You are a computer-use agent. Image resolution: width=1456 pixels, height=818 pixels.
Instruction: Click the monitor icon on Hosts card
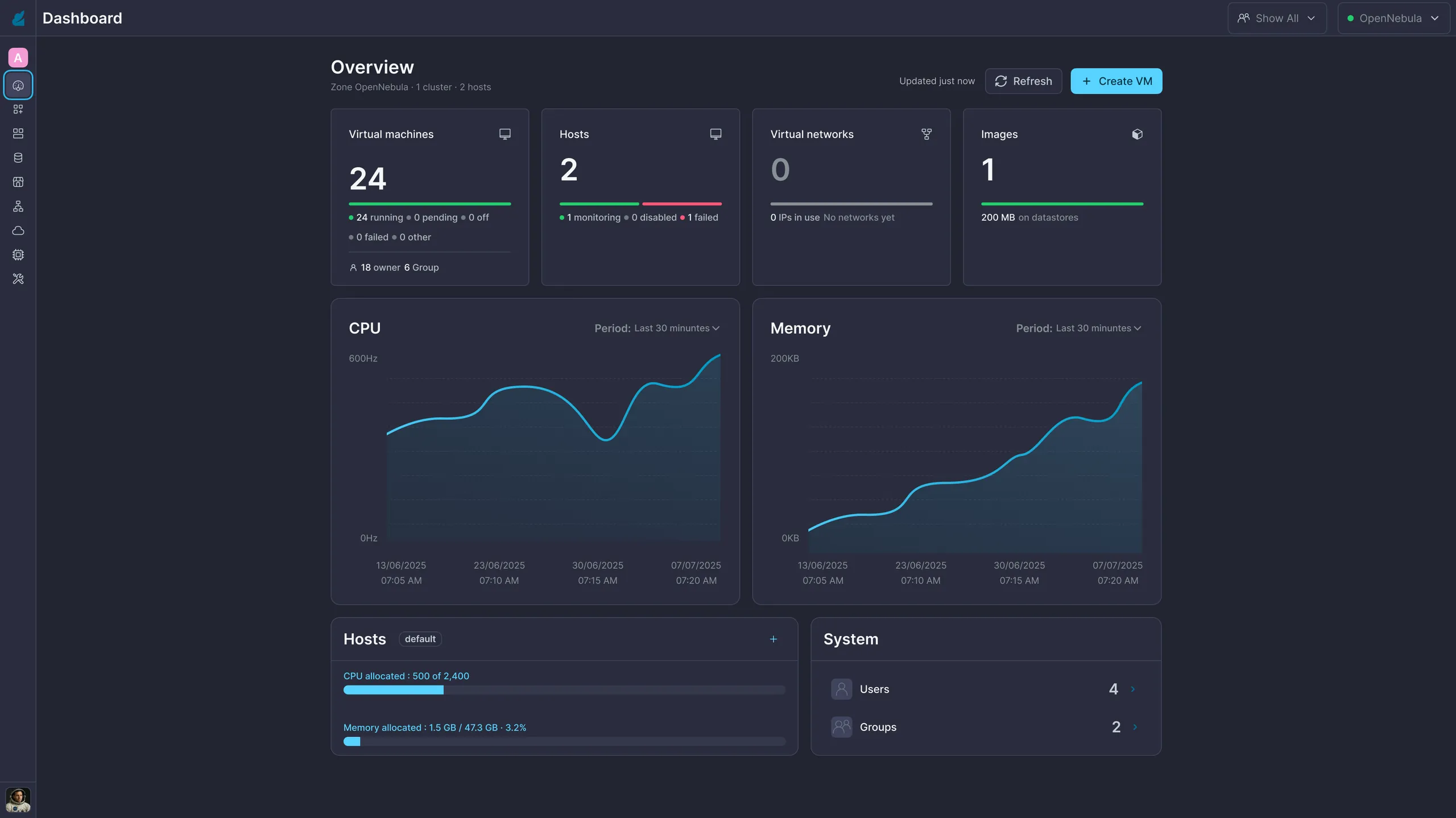pyautogui.click(x=715, y=134)
